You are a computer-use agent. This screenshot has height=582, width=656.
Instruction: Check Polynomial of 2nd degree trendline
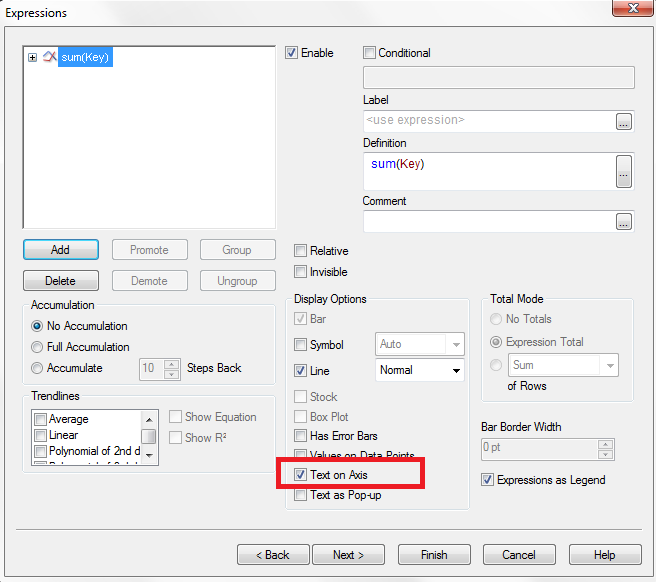41,451
